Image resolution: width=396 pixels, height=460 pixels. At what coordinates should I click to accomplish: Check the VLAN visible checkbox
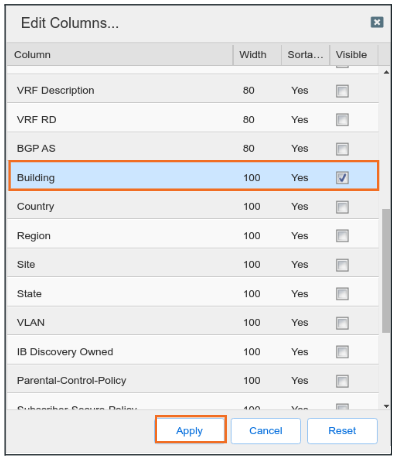342,323
